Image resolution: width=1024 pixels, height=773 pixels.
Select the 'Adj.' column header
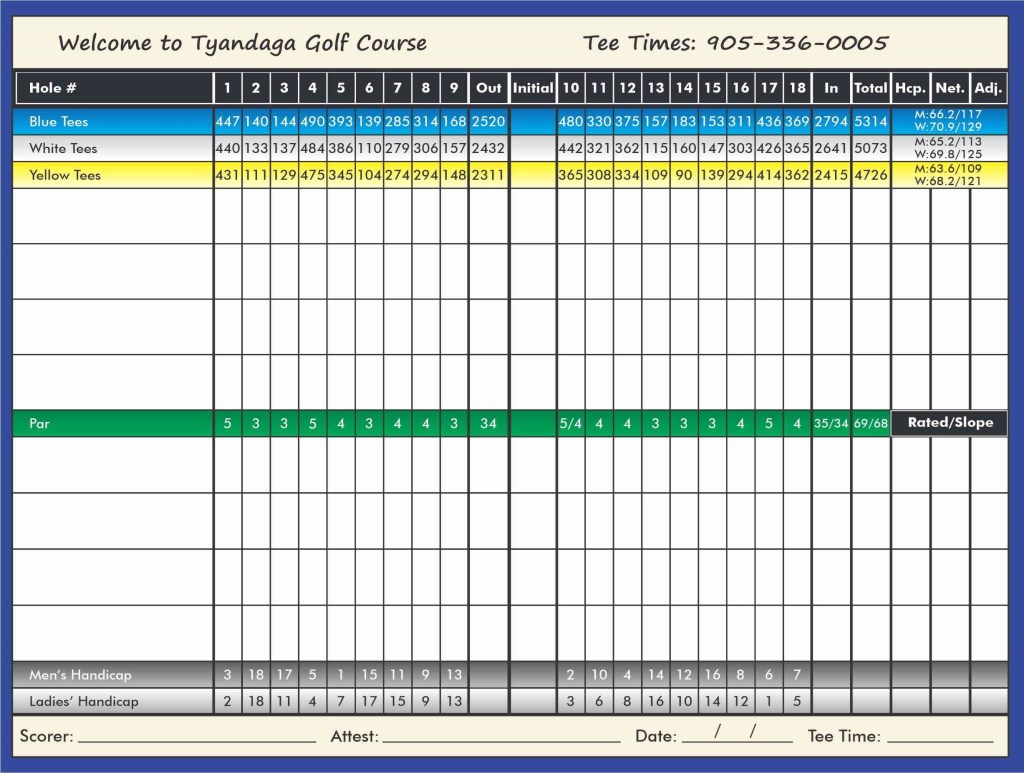click(988, 87)
